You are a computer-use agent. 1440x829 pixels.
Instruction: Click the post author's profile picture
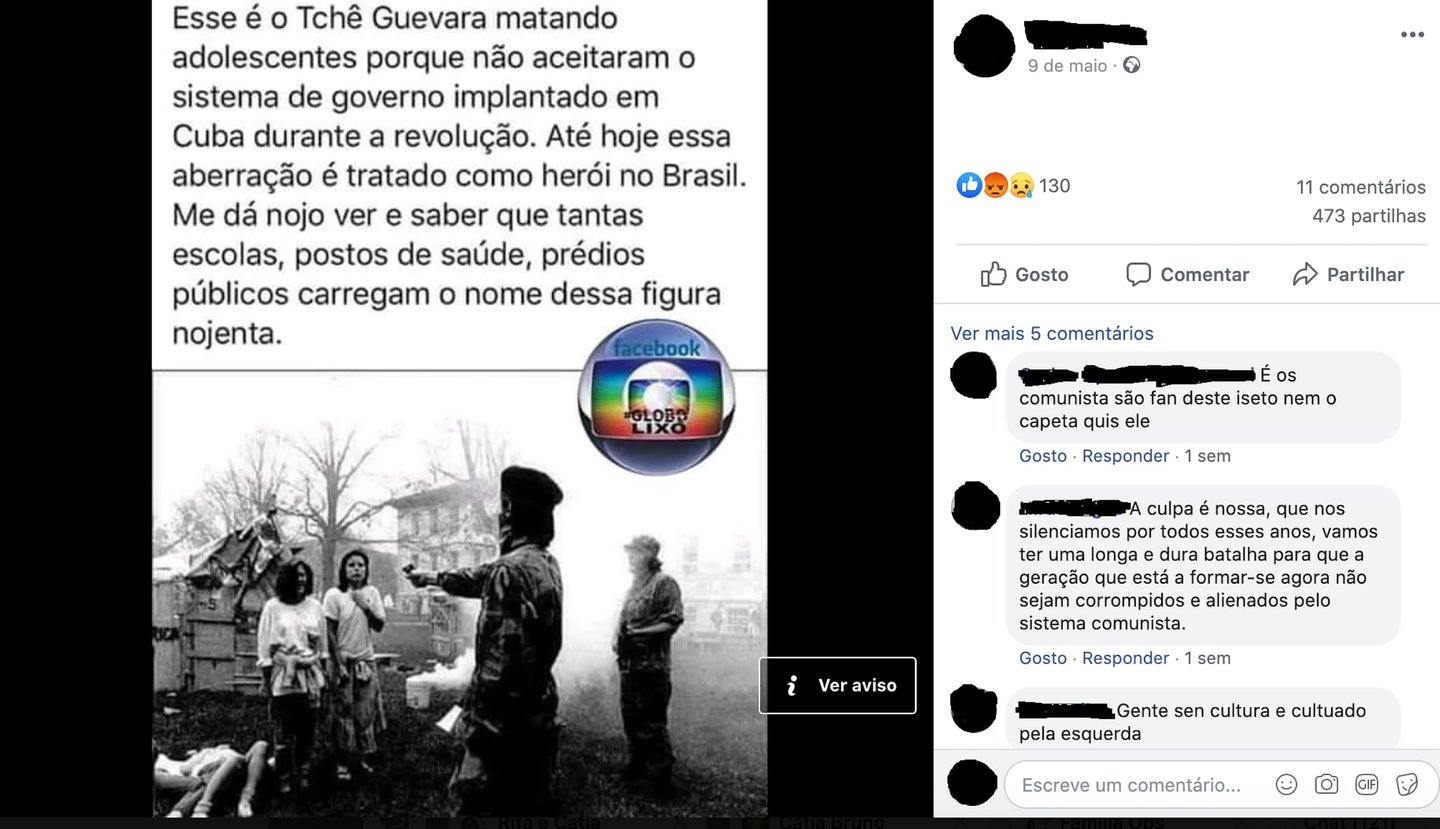985,47
